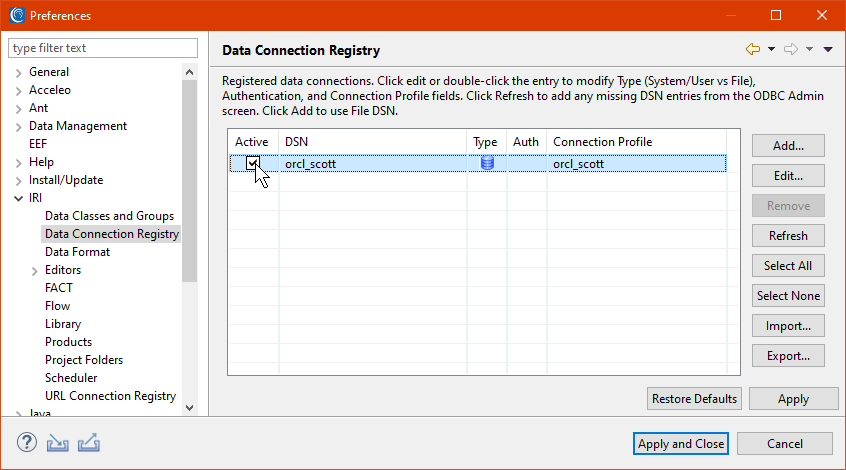Image resolution: width=846 pixels, height=470 pixels.
Task: Expand the Ant tree node
Action: (18, 109)
